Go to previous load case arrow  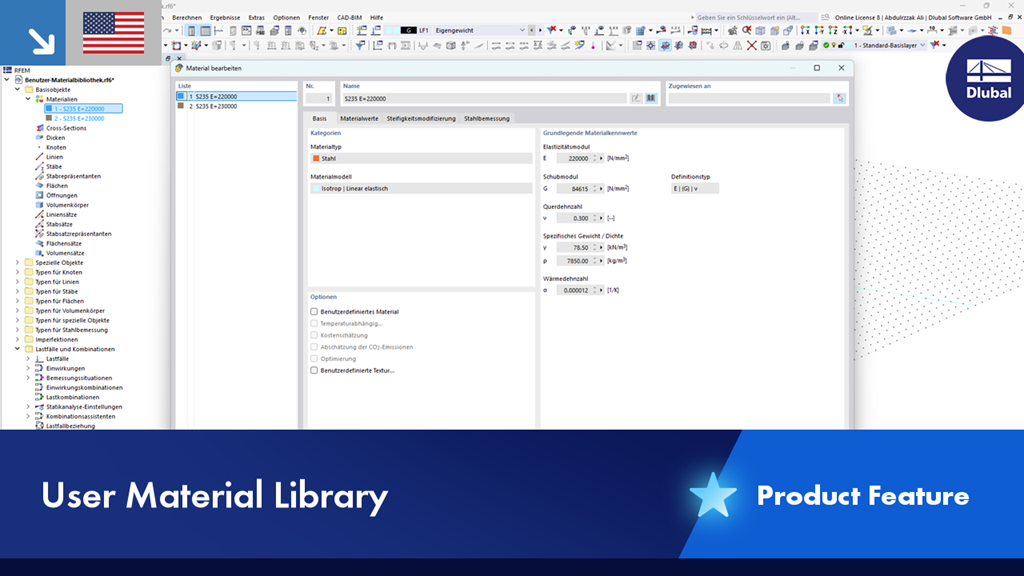pyautogui.click(x=532, y=30)
